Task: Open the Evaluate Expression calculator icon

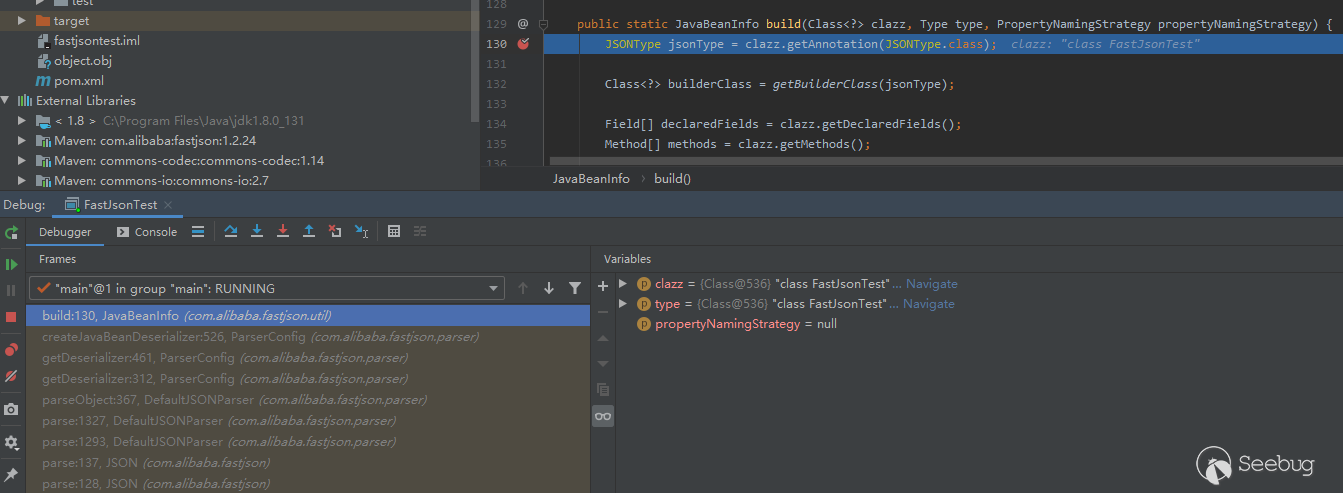Action: (394, 231)
